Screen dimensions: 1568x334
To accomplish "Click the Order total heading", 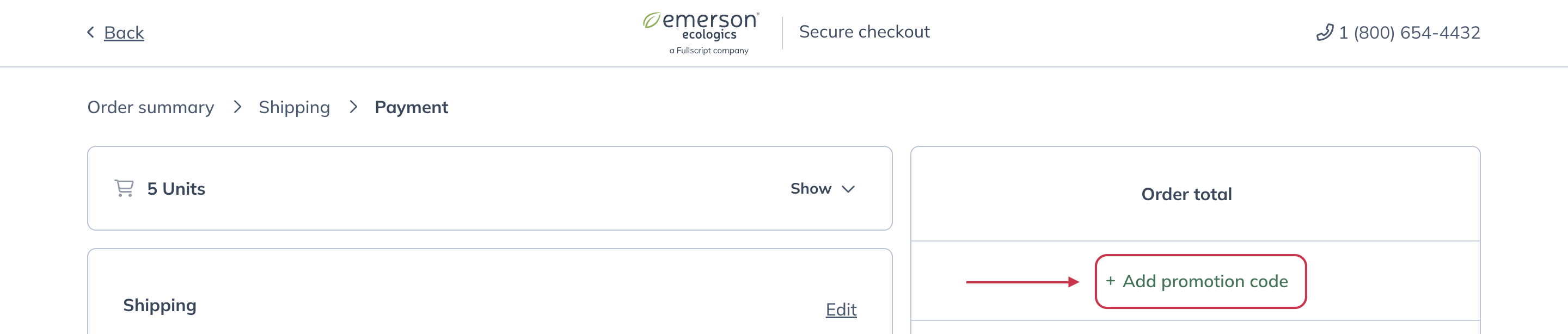I will 1186,195.
